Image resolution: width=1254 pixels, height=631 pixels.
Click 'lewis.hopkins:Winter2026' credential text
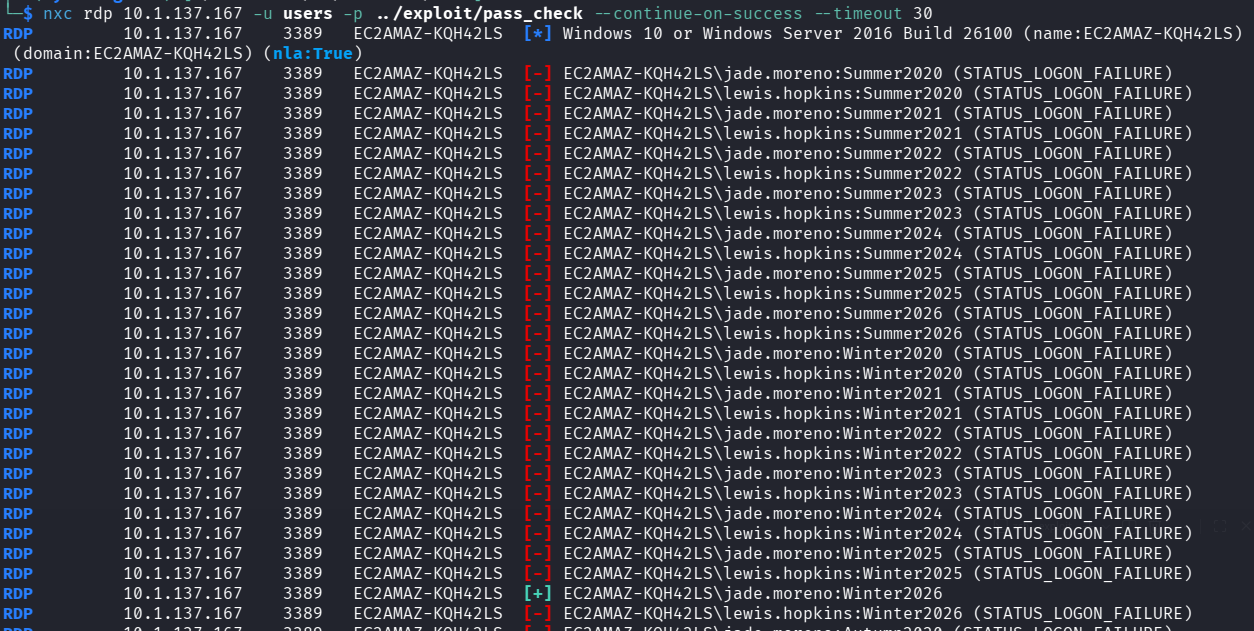click(x=843, y=614)
